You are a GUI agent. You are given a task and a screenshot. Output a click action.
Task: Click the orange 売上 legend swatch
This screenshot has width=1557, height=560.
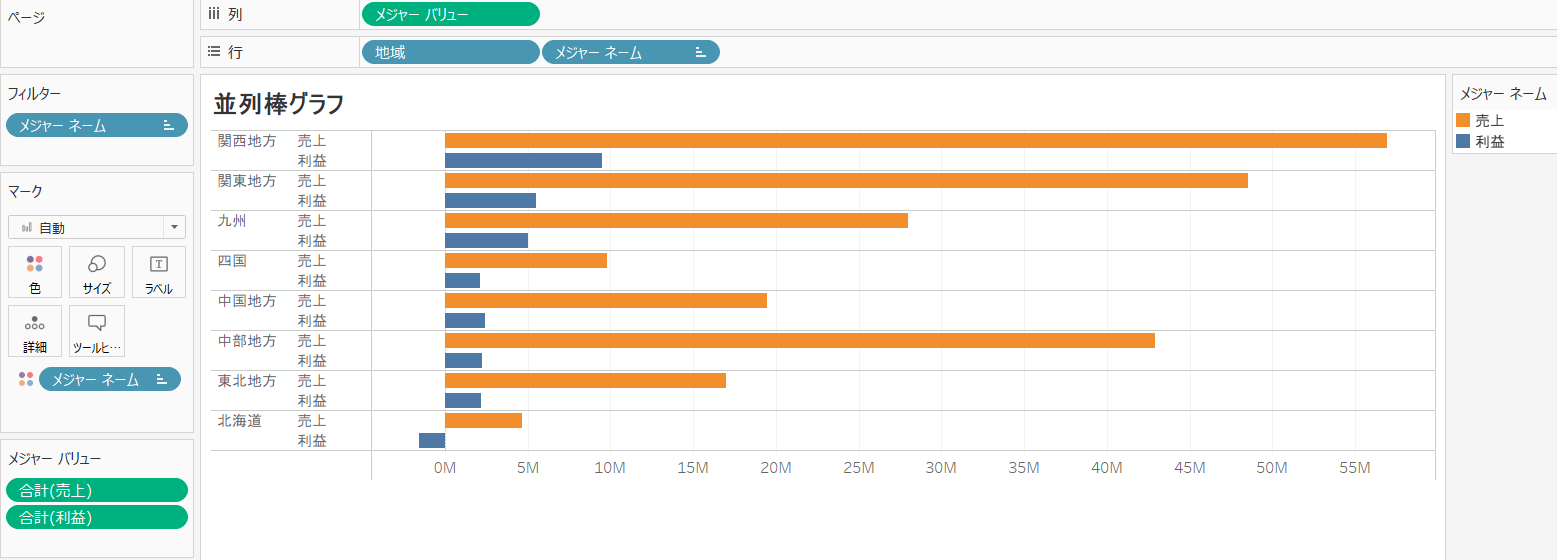(x=1463, y=120)
